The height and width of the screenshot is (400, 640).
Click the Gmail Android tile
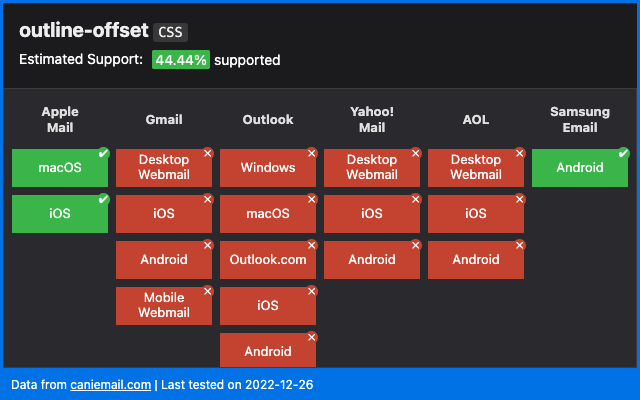164,260
